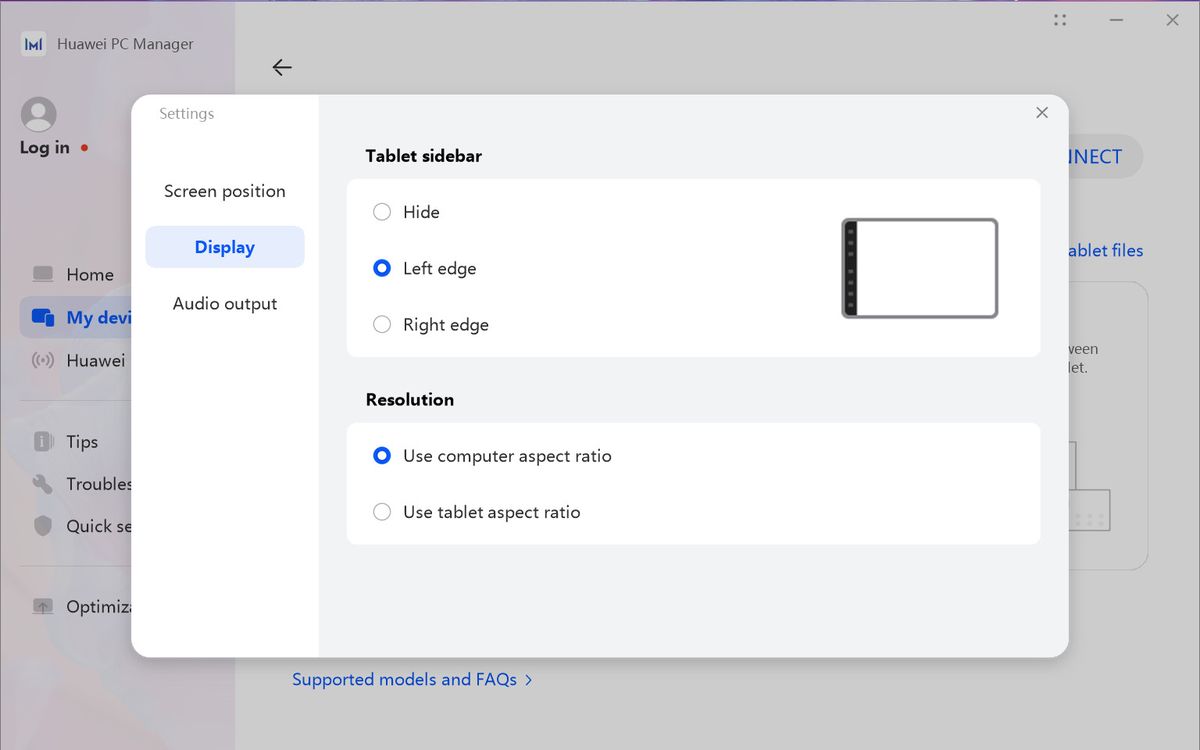Choose Right edge for tablet sidebar
Image resolution: width=1200 pixels, height=750 pixels.
point(431,324)
